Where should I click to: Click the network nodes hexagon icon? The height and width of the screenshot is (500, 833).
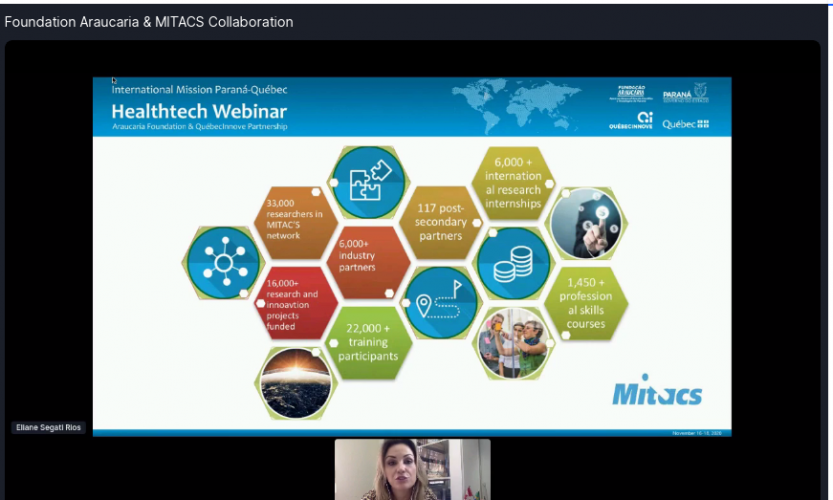pos(223,263)
